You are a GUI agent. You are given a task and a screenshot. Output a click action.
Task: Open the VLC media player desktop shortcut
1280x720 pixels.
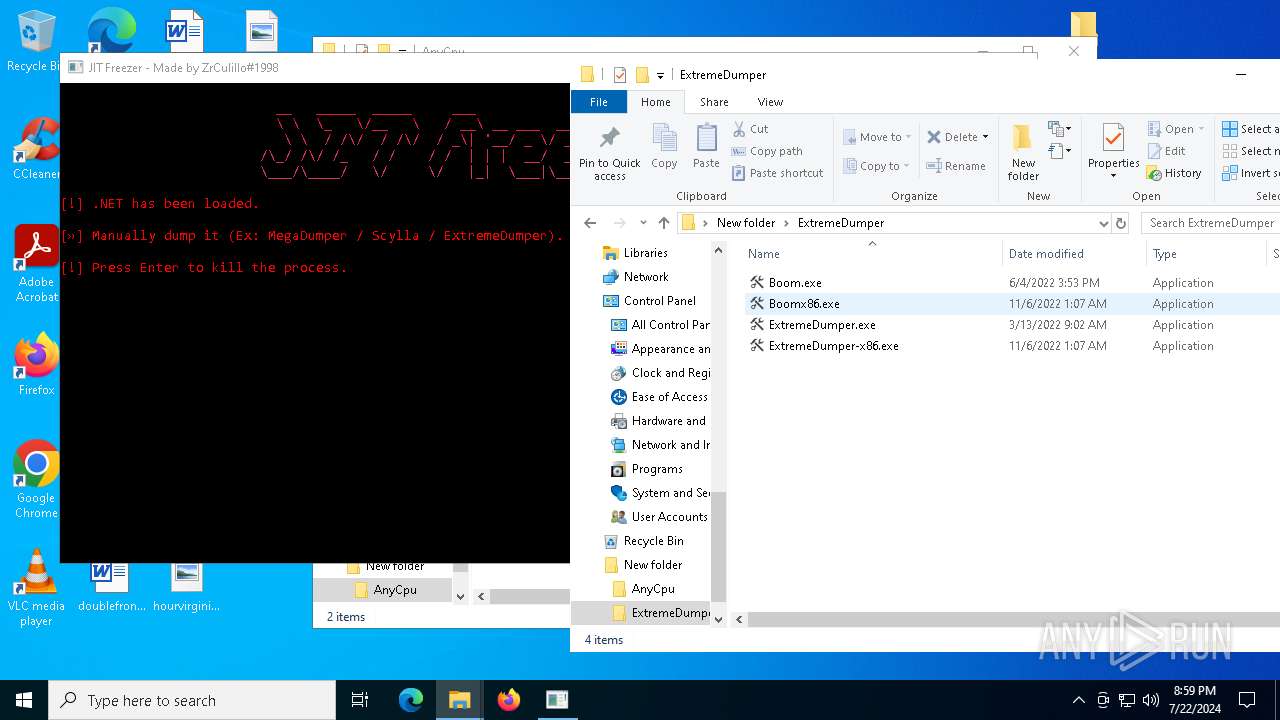[x=36, y=588]
